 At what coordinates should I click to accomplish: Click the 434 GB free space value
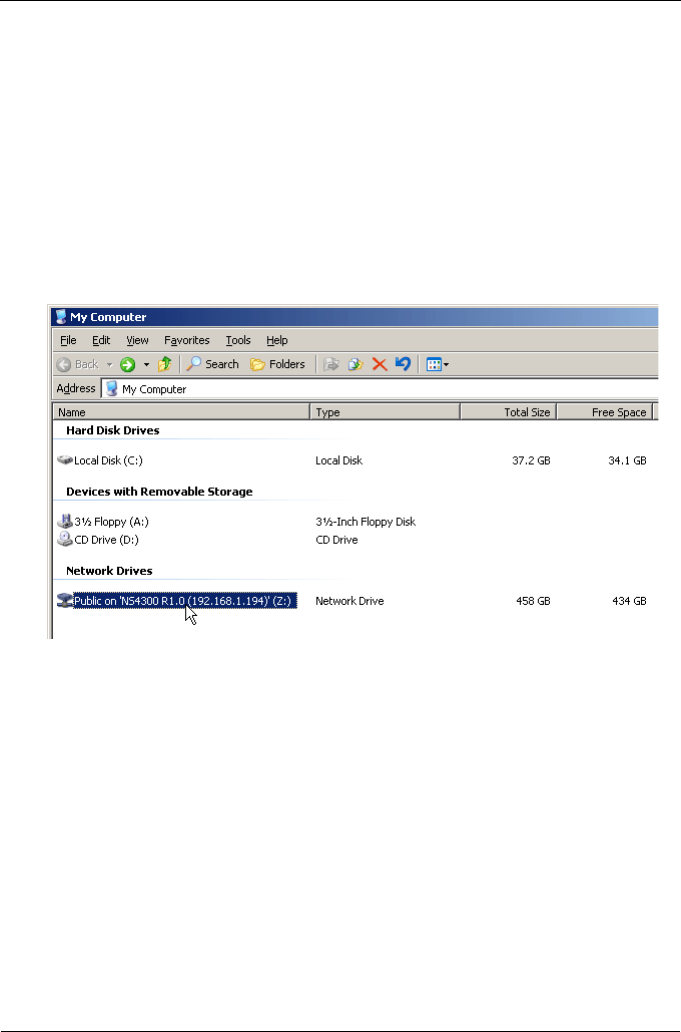(629, 601)
